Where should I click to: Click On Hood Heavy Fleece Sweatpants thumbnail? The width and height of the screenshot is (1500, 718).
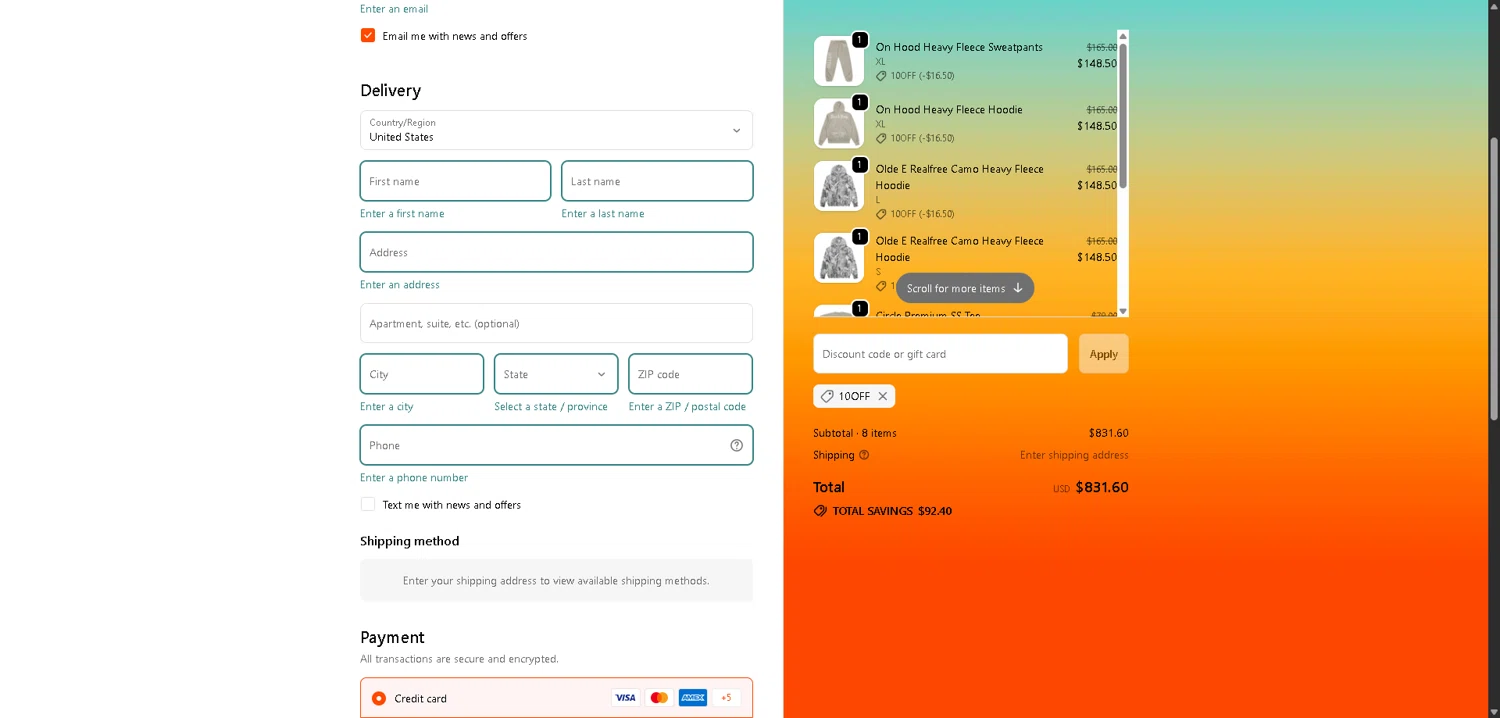point(839,61)
